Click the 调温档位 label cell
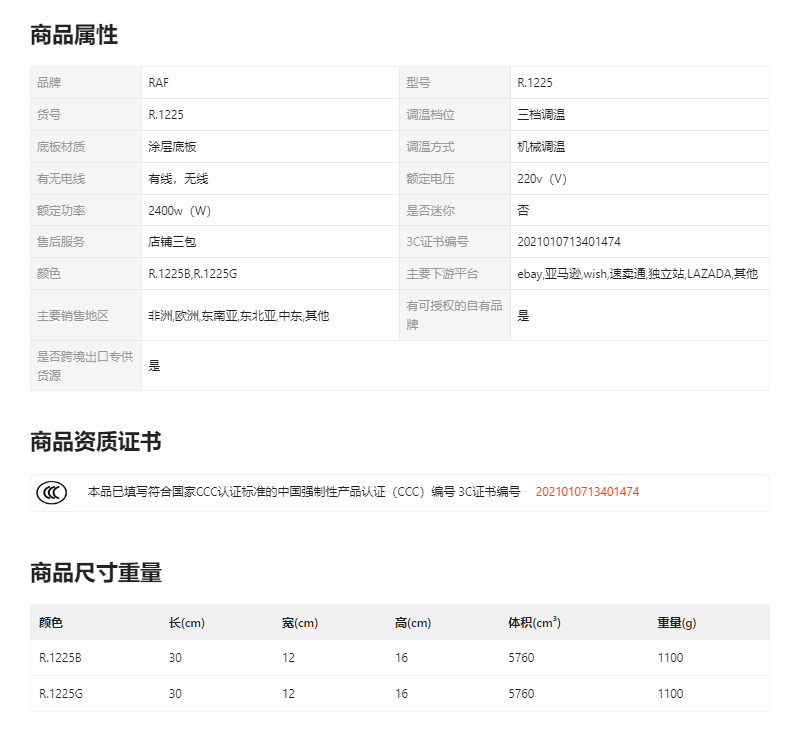The image size is (800, 742). click(x=455, y=115)
